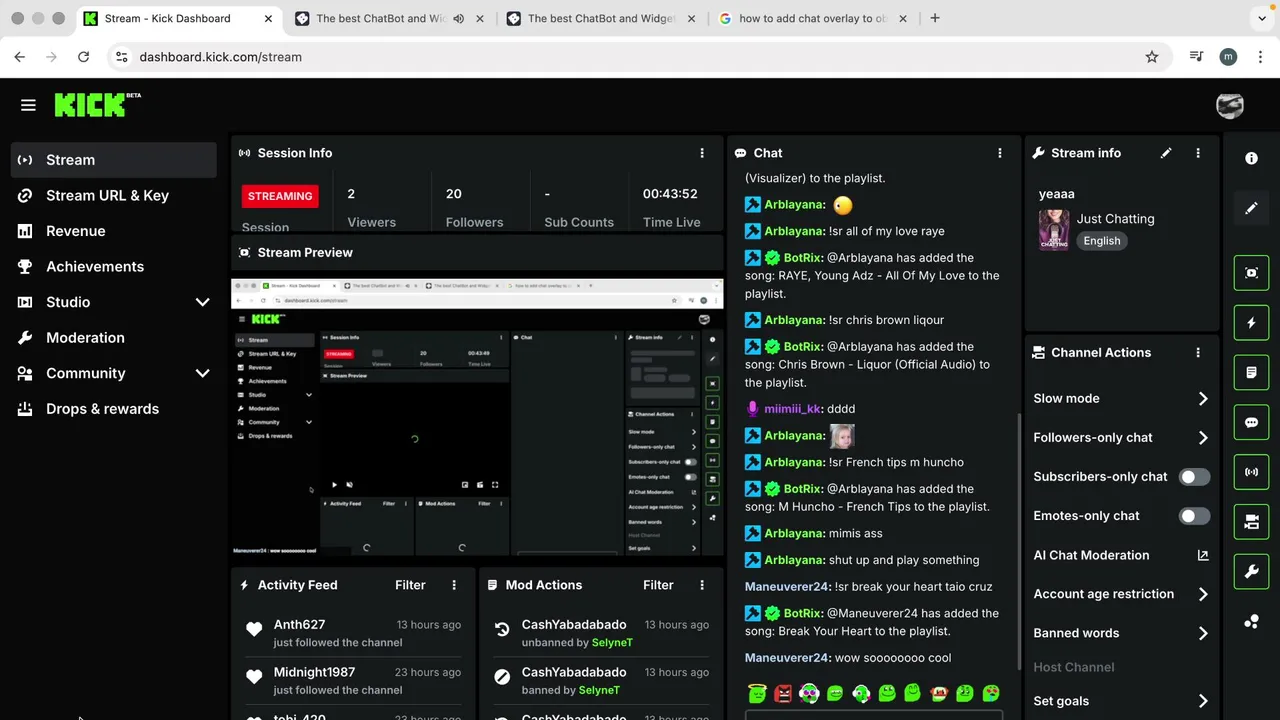Go back with browser back arrow
Screen dimensions: 1280x720
(20, 57)
